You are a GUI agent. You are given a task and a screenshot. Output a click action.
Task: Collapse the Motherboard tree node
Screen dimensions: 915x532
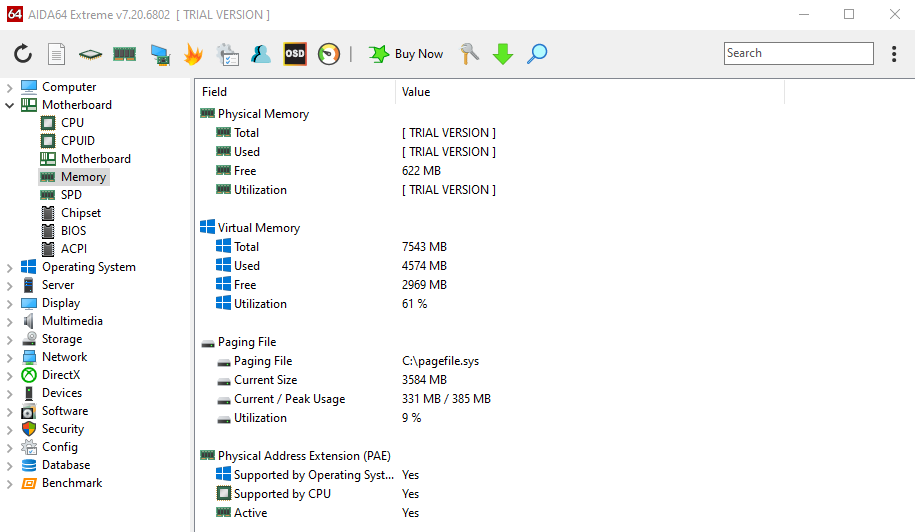pos(9,106)
